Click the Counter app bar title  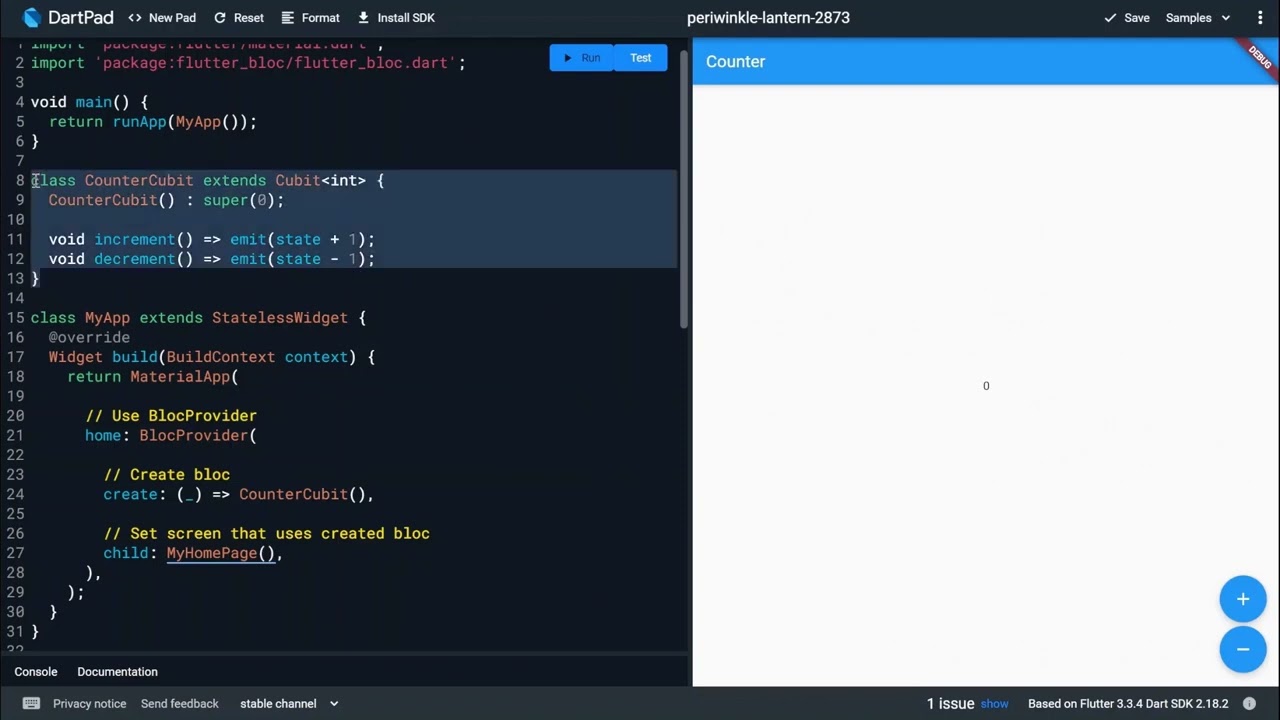735,61
